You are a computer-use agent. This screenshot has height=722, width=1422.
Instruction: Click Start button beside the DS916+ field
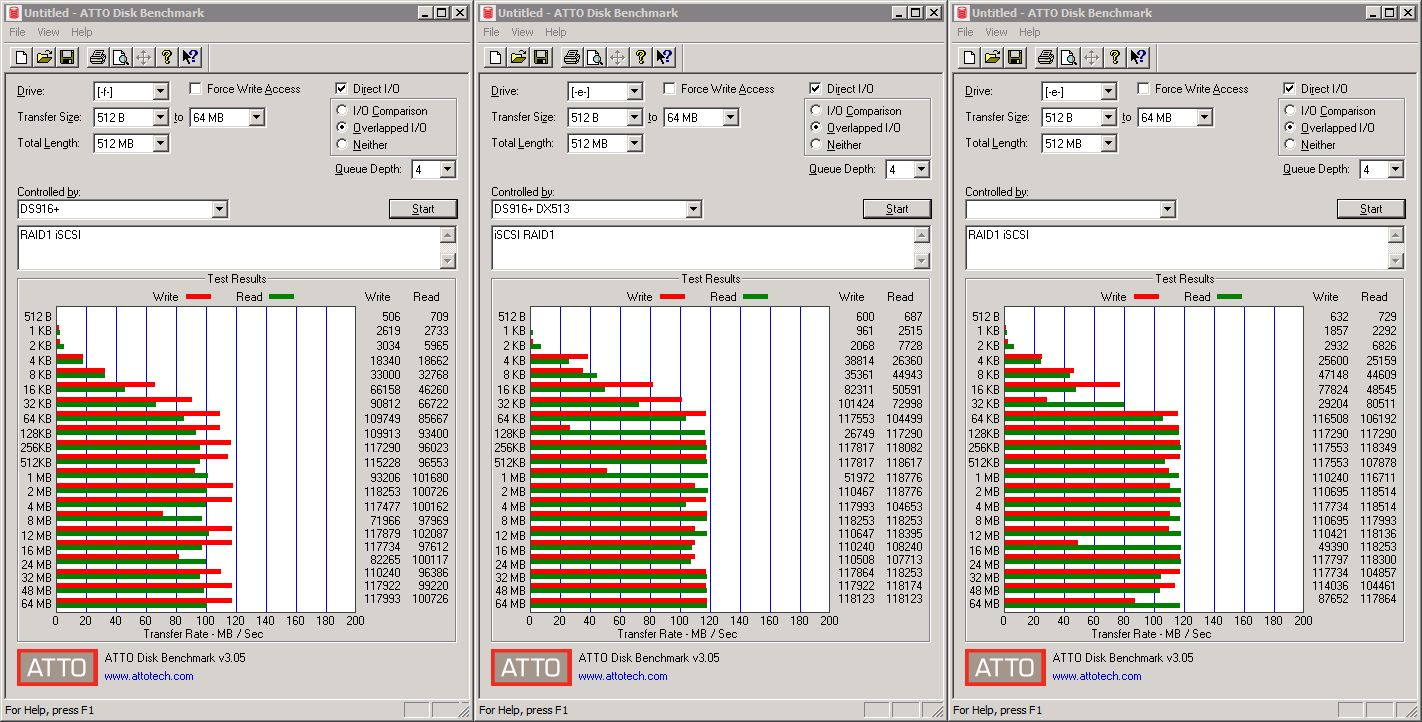point(423,209)
